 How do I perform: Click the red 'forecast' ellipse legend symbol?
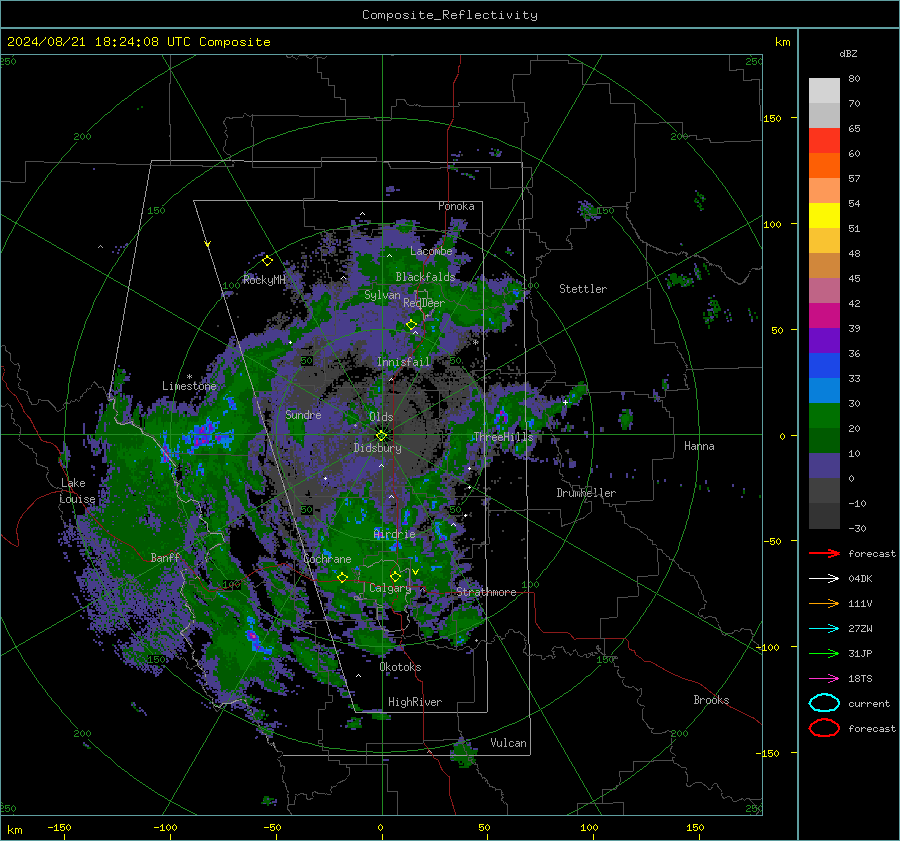(x=824, y=728)
